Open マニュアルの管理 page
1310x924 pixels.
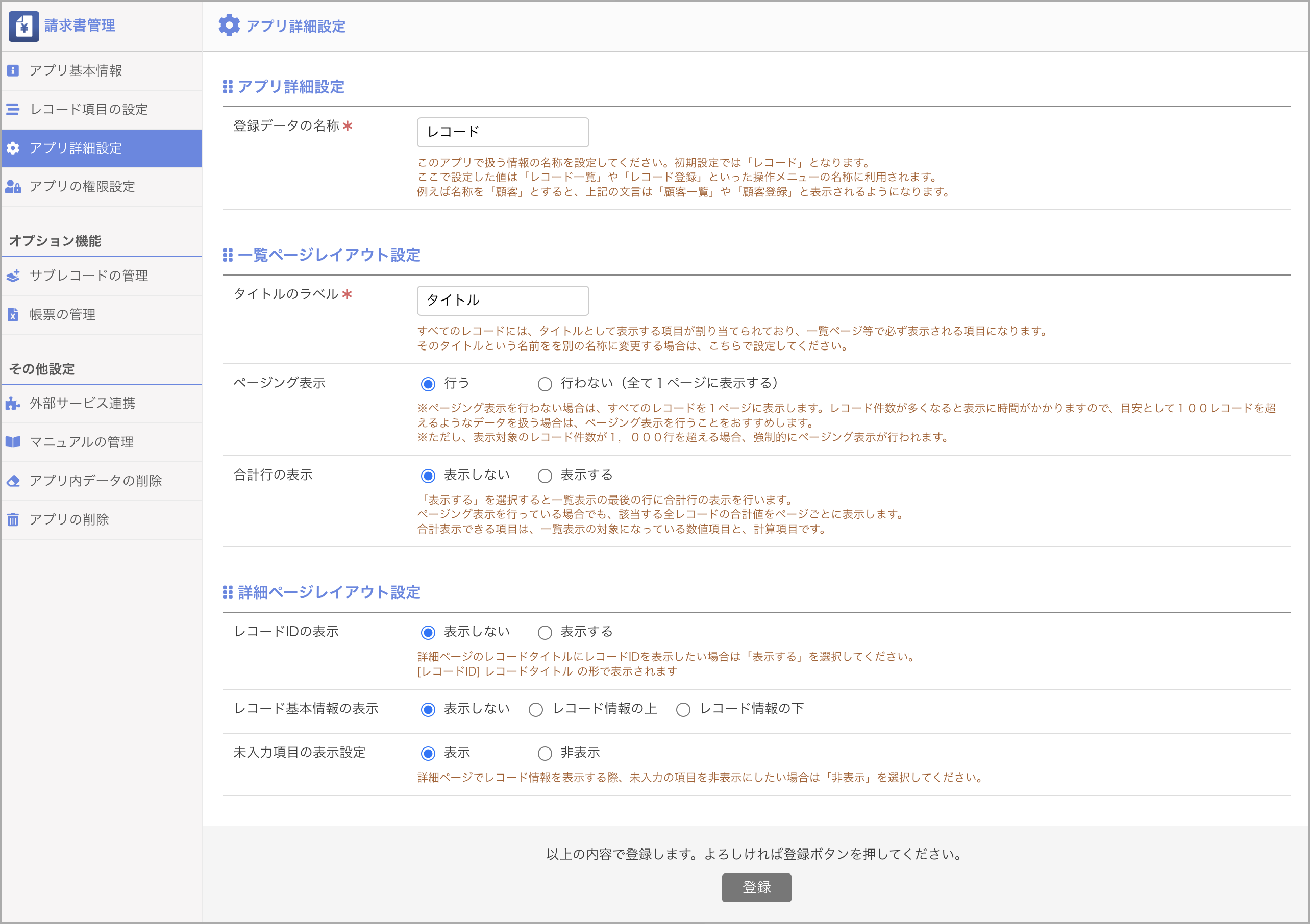(x=102, y=442)
